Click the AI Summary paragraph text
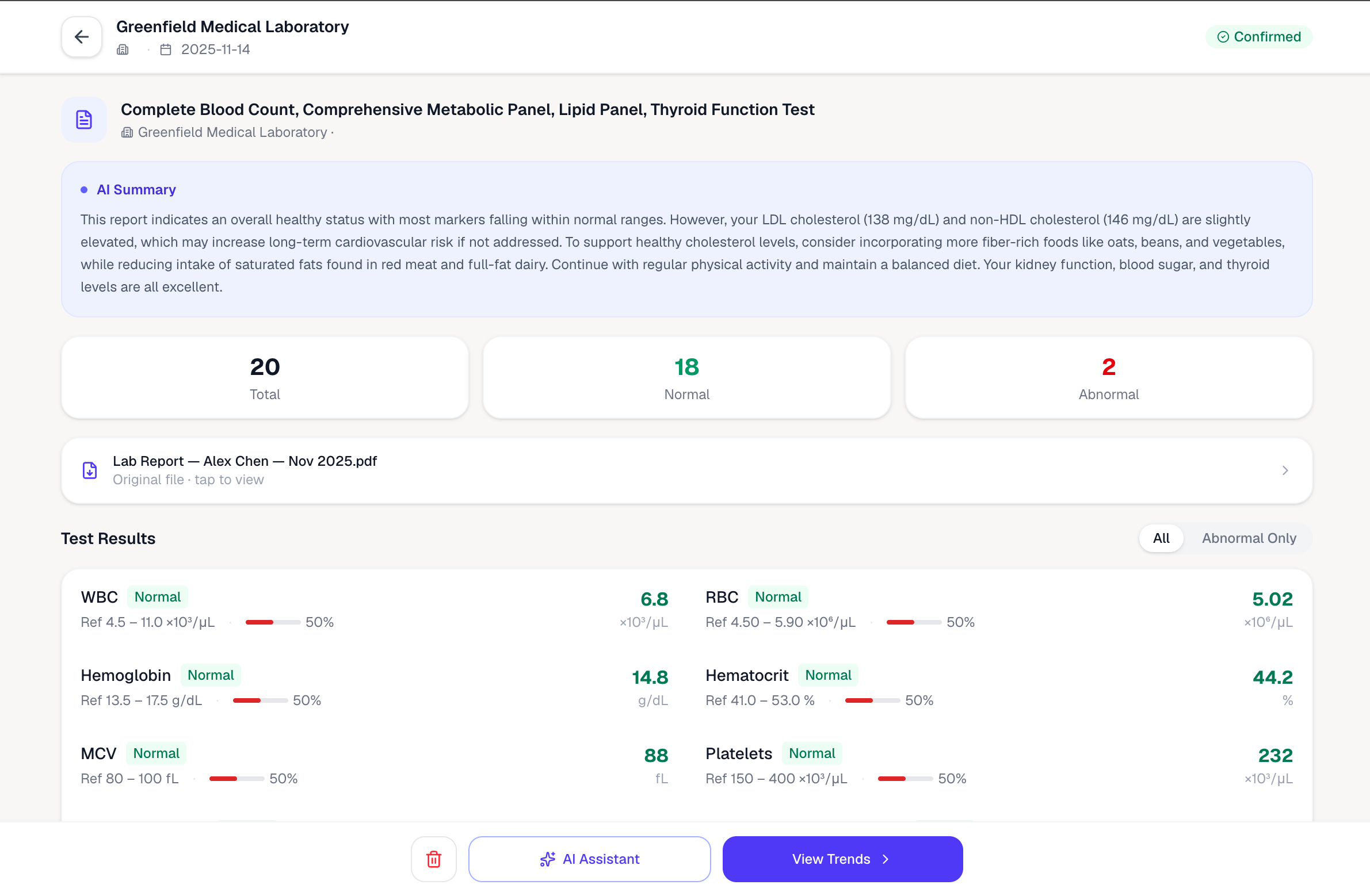The height and width of the screenshot is (896, 1370). pos(682,253)
